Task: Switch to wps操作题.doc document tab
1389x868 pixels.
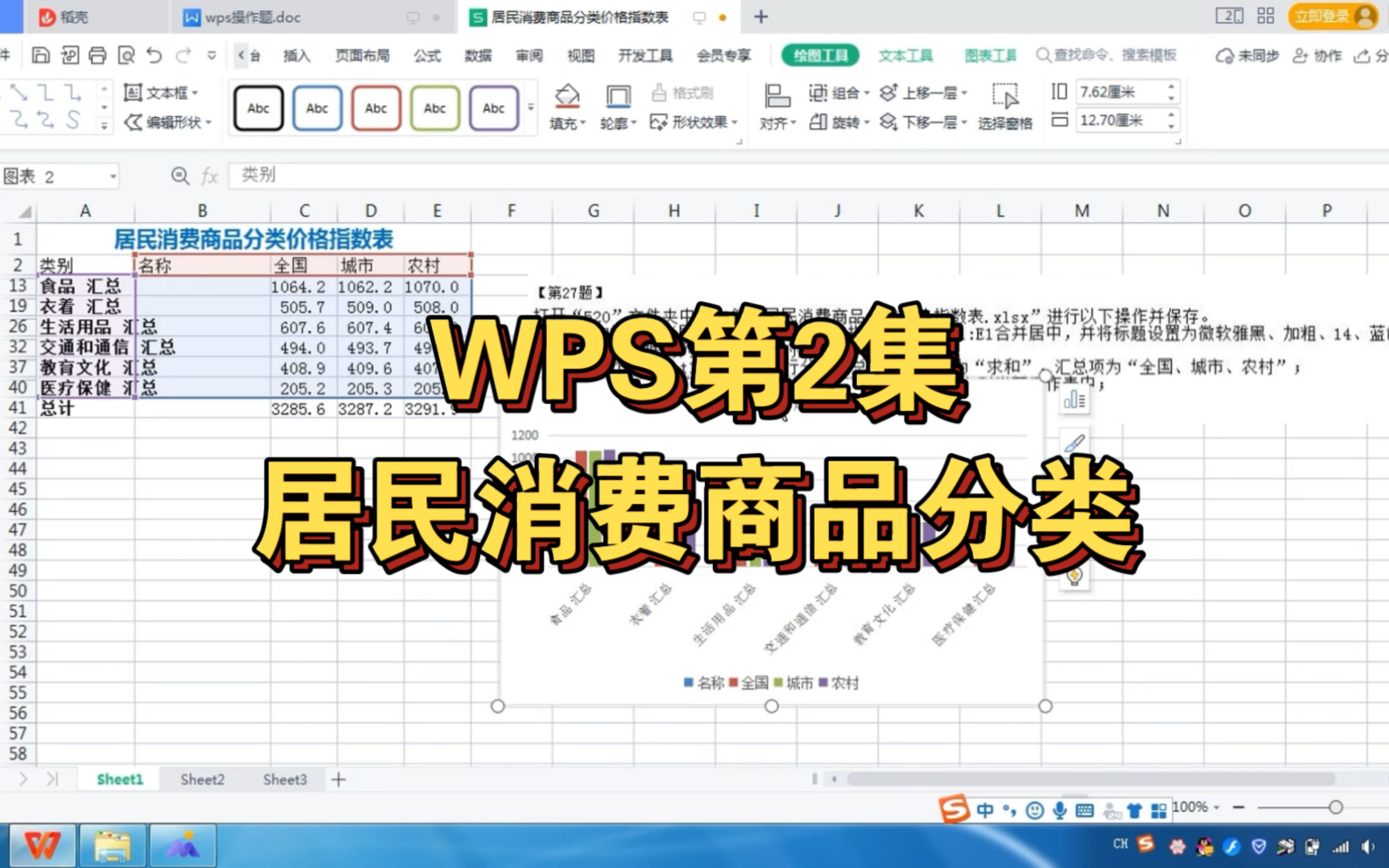Action: pyautogui.click(x=253, y=18)
